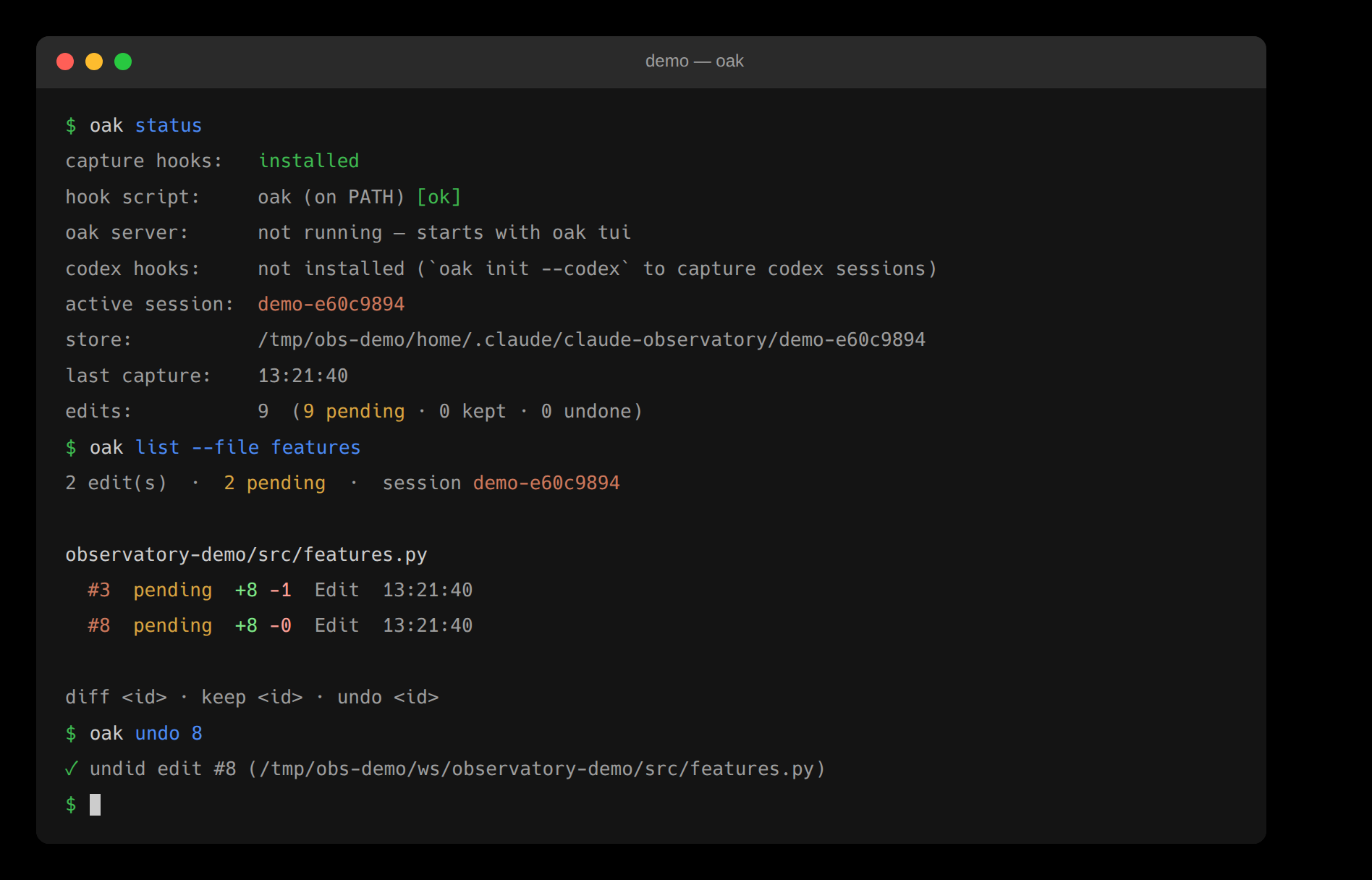The height and width of the screenshot is (880, 1372).
Task: Click edit id '#3'
Action: pos(99,590)
